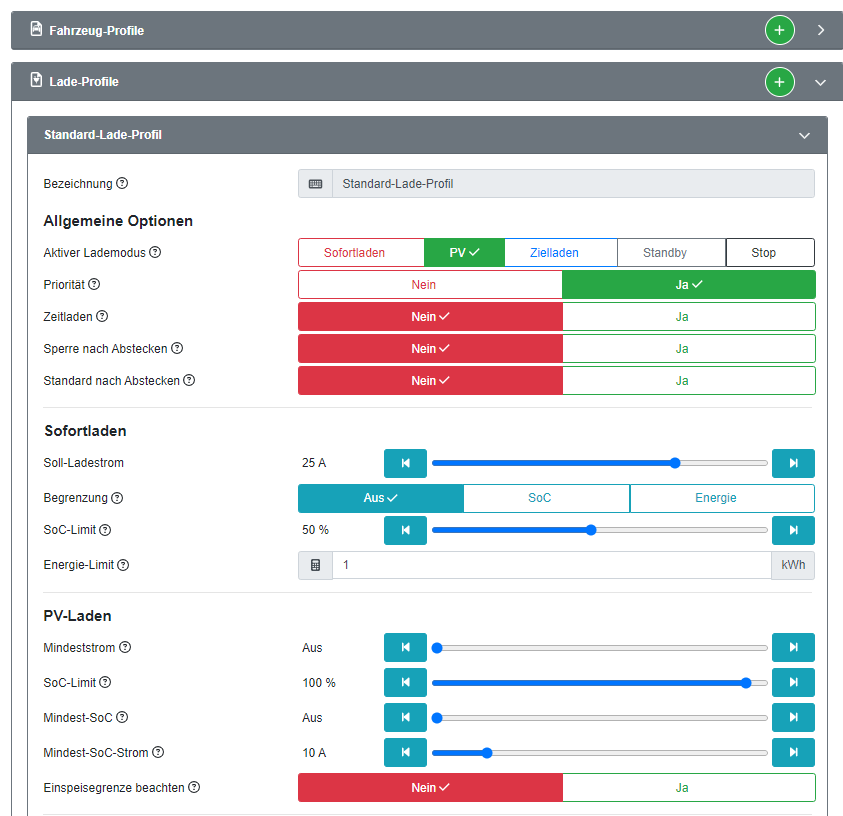Add a new Fahrzeug-Profil with plus button
The height and width of the screenshot is (816, 843).
779,30
